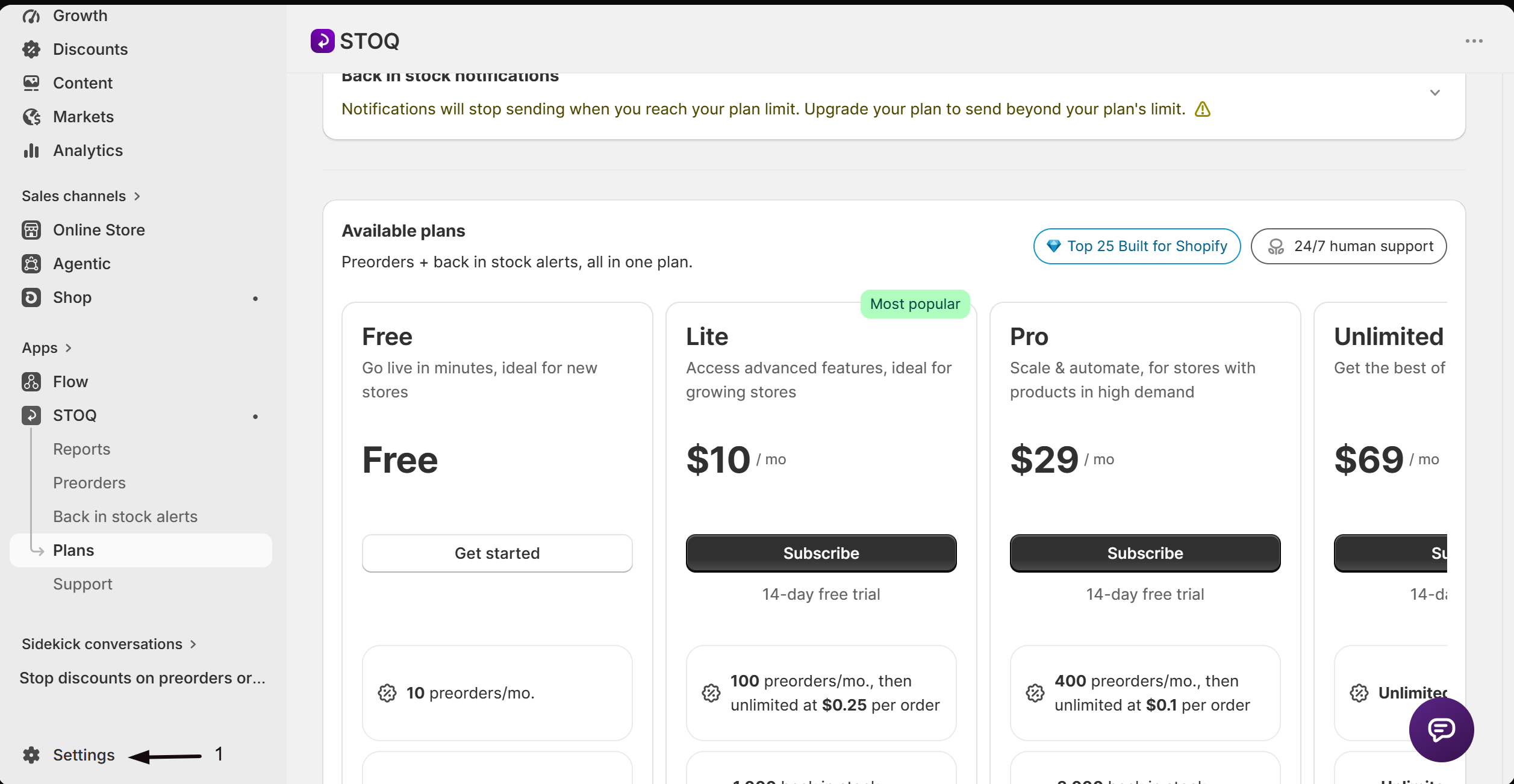Click the headset icon on human support badge
1514x784 pixels.
point(1276,246)
